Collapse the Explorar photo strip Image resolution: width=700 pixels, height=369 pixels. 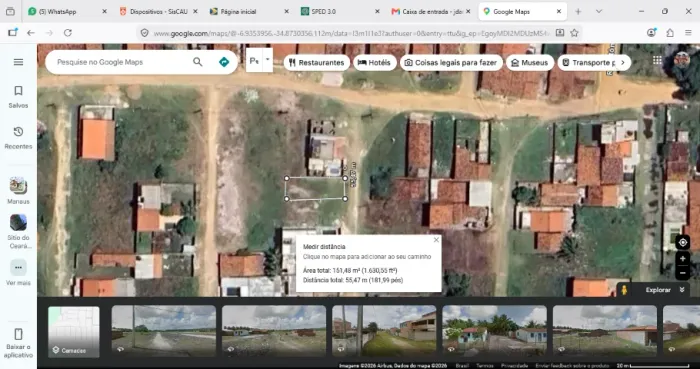tap(682, 290)
